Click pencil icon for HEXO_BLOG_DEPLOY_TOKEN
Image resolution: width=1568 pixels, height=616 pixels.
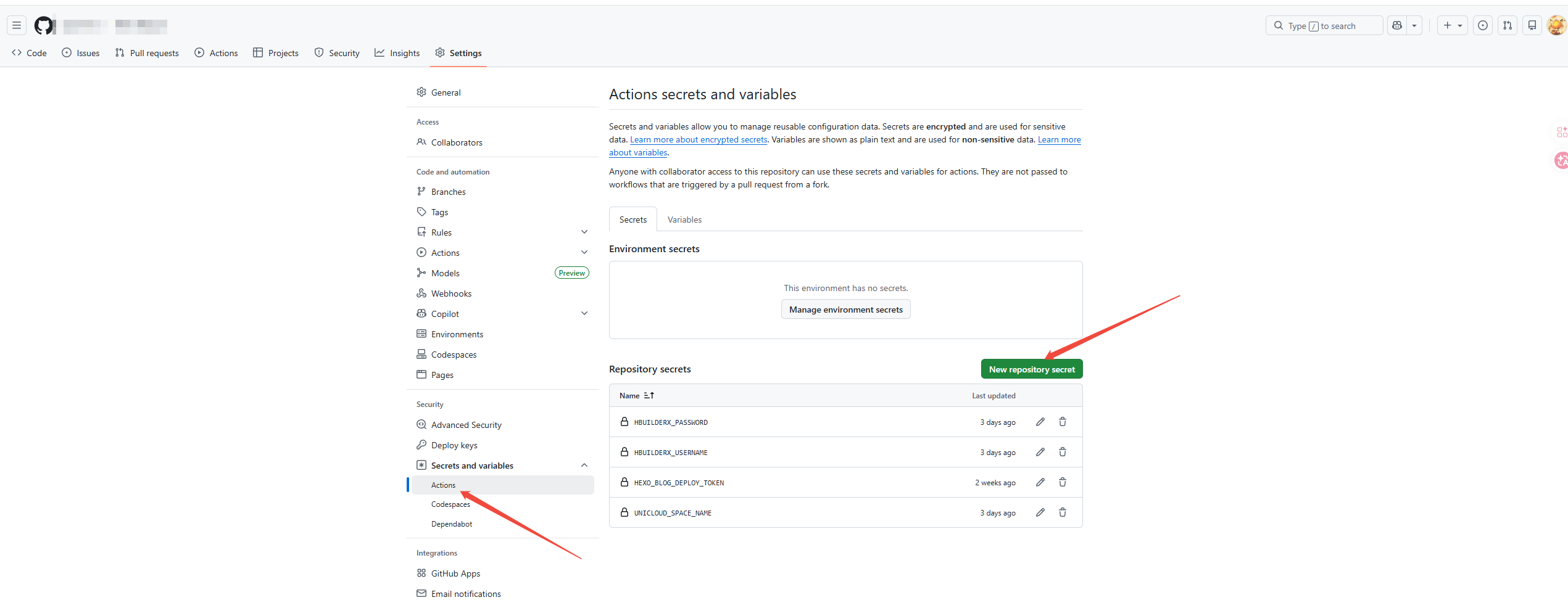coord(1040,482)
